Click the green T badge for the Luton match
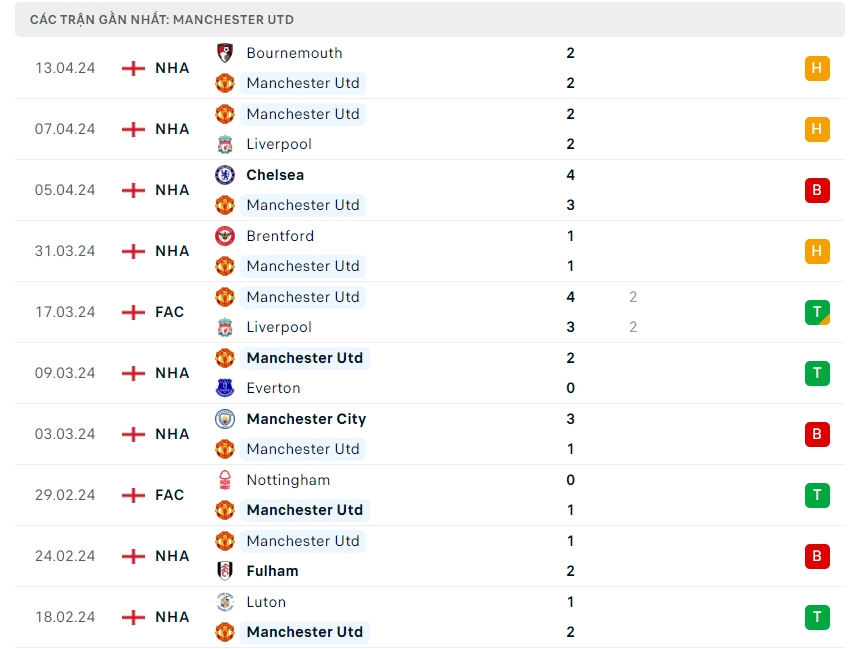Screen dimensions: 858x649 click(817, 617)
